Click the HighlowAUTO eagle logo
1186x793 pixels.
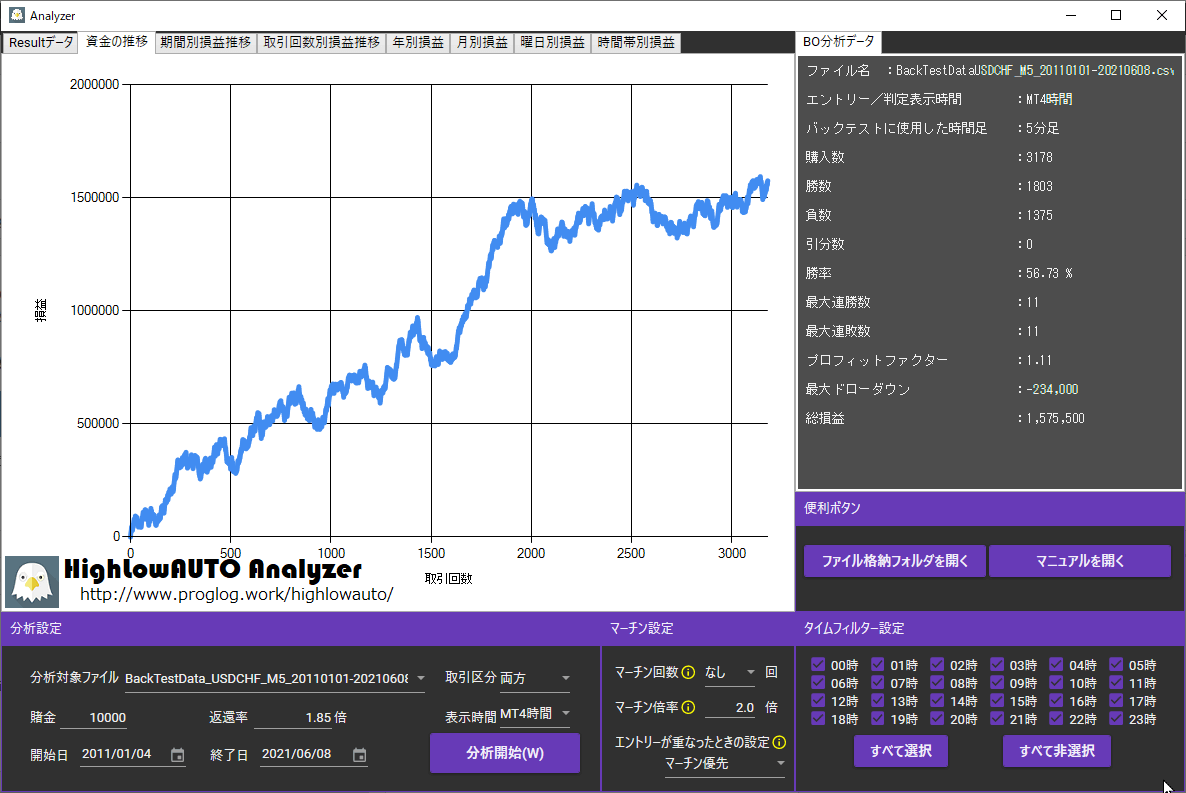pos(32,582)
